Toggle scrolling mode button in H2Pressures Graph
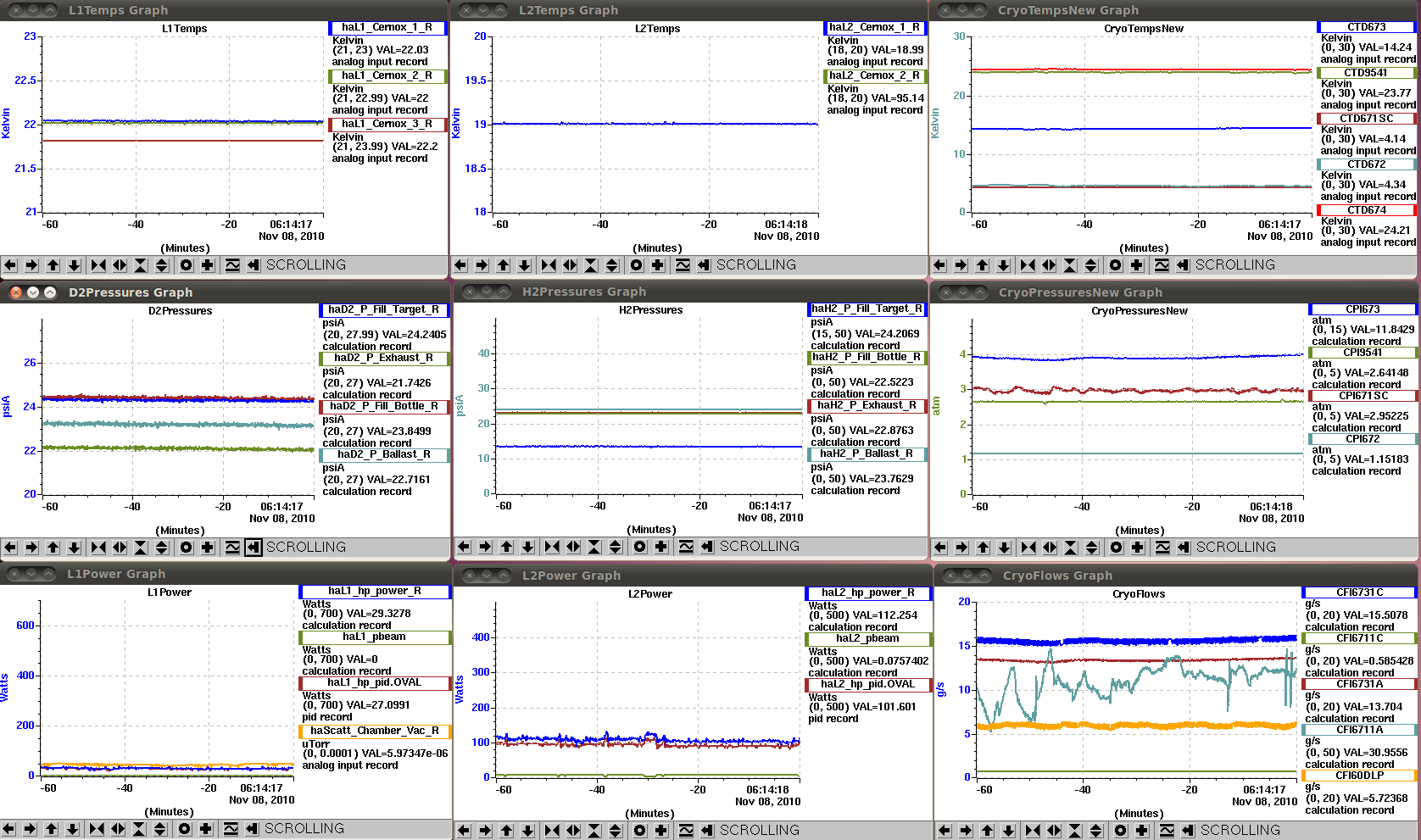Viewport: 1421px width, 840px height. [707, 547]
